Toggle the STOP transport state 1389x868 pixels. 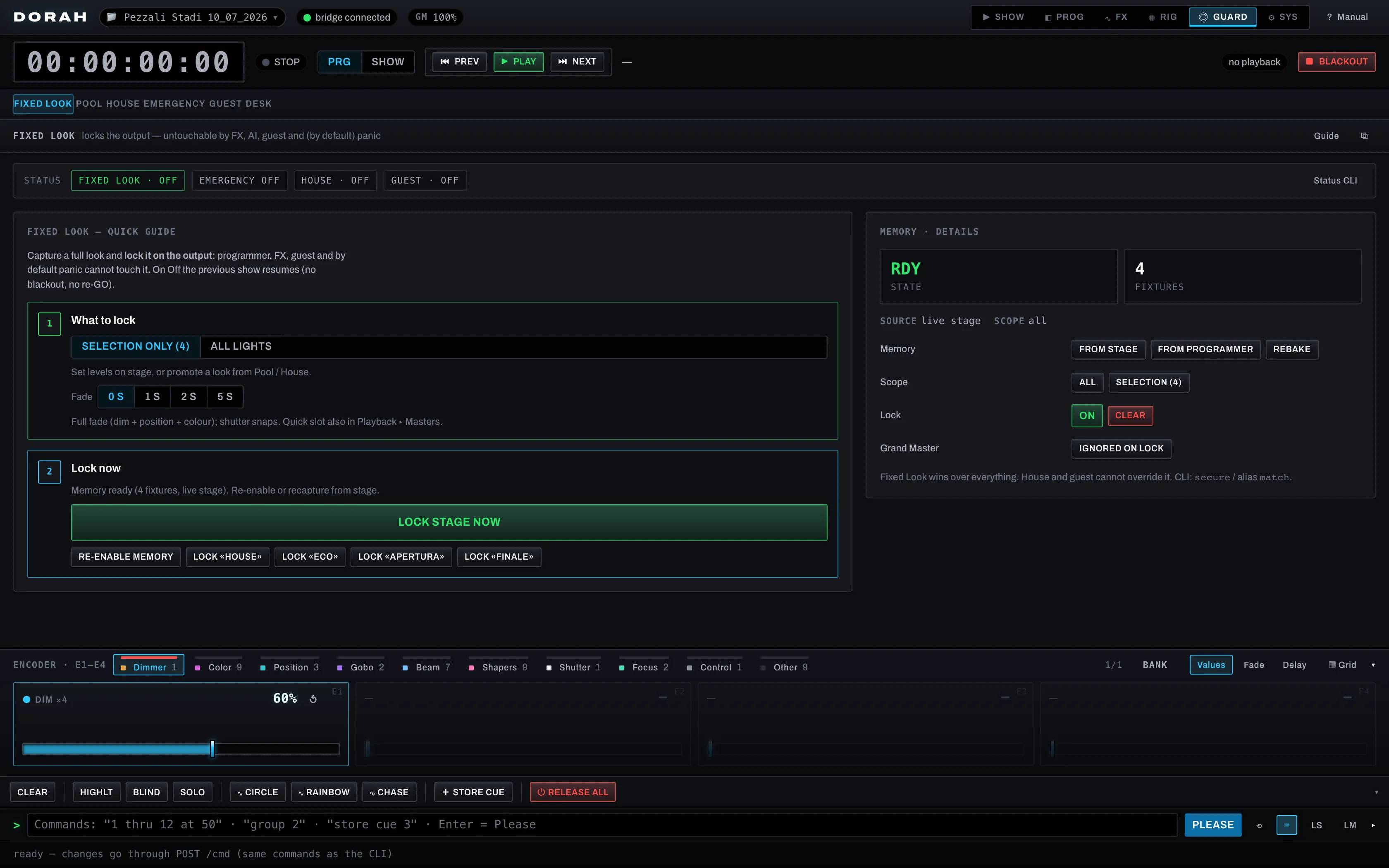pos(281,62)
